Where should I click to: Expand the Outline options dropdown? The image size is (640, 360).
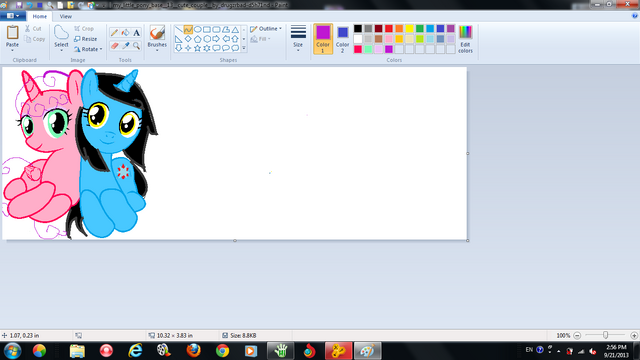point(266,29)
